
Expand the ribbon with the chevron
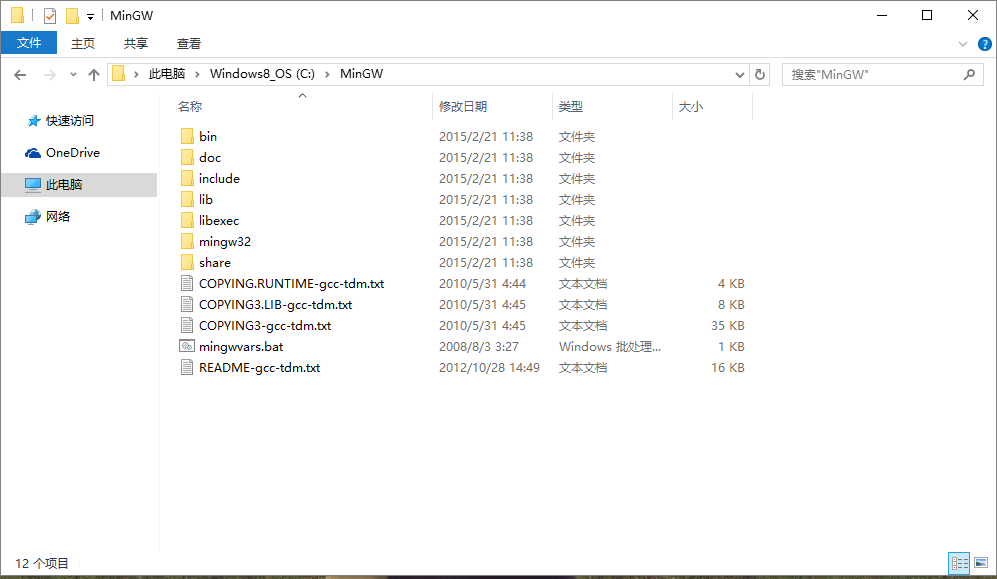(963, 44)
